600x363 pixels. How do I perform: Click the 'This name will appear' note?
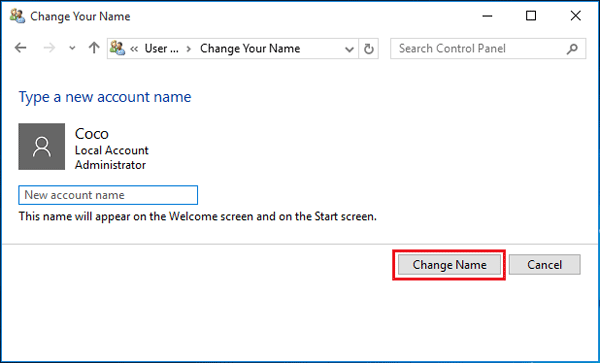pos(198,216)
